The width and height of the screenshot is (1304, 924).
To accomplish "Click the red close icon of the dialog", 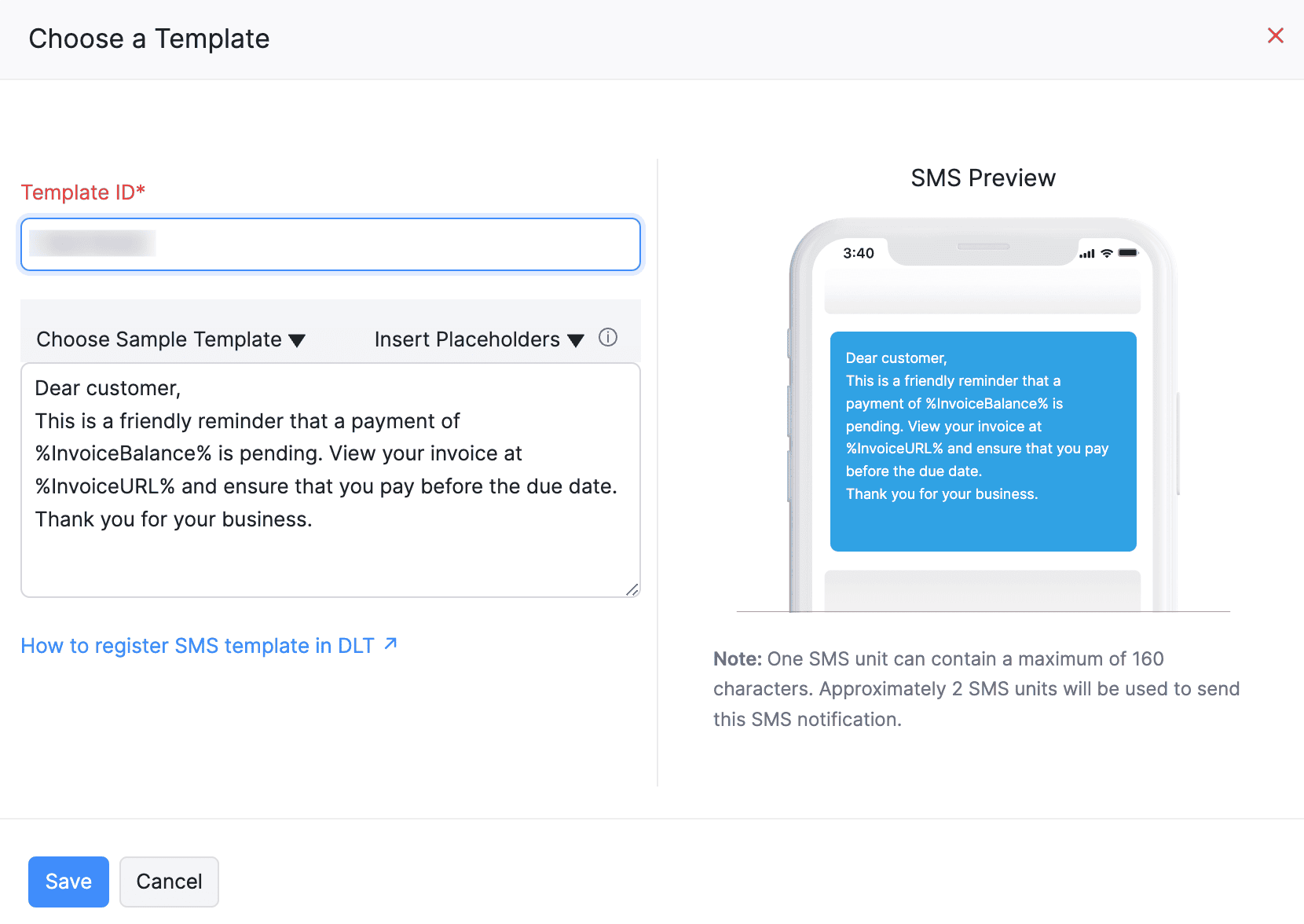I will [1275, 35].
